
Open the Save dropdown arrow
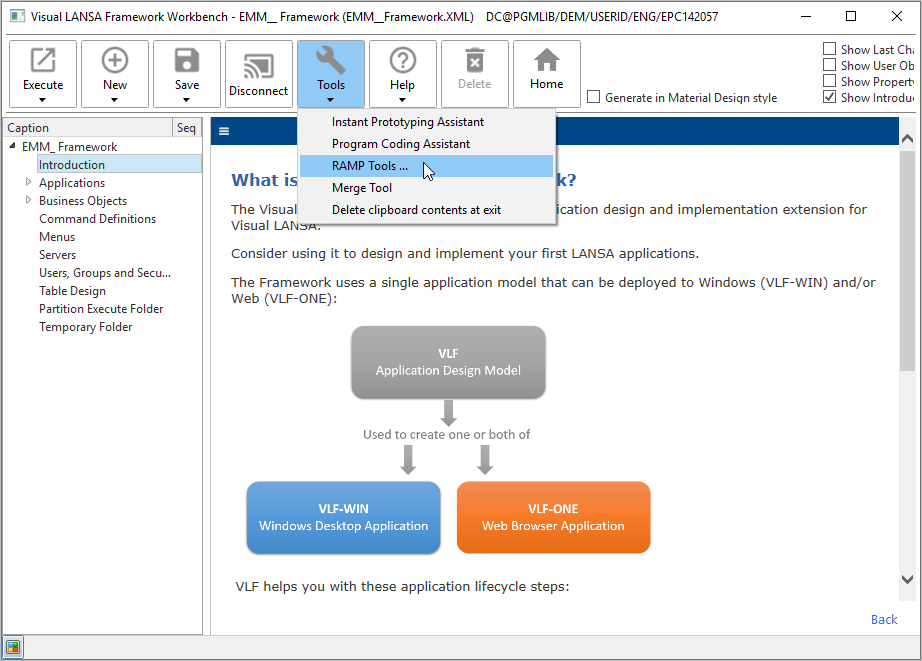[186, 100]
